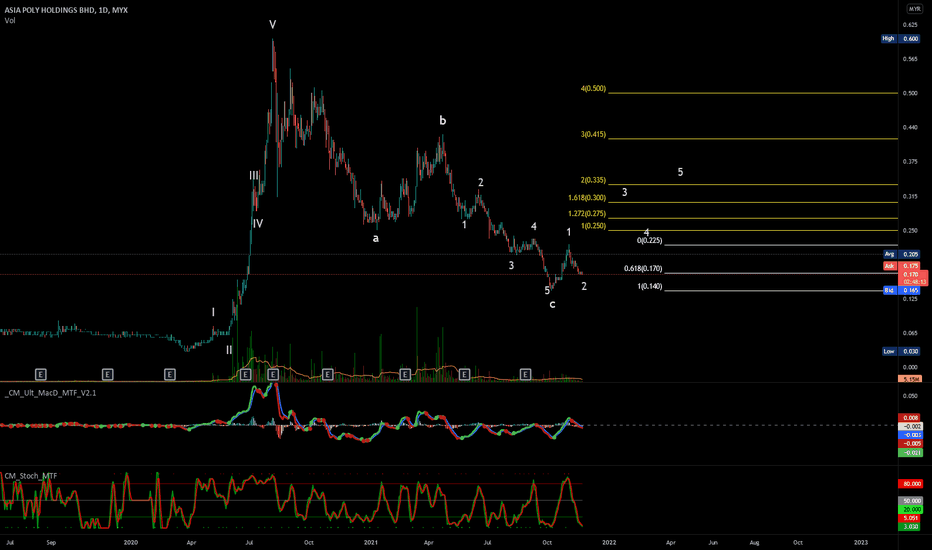932x550 pixels.
Task: Click 2022 on the time axis
Action: [x=609, y=542]
